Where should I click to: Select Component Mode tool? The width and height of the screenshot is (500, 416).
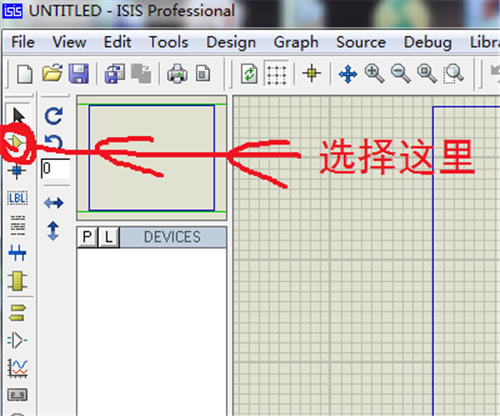(x=16, y=143)
